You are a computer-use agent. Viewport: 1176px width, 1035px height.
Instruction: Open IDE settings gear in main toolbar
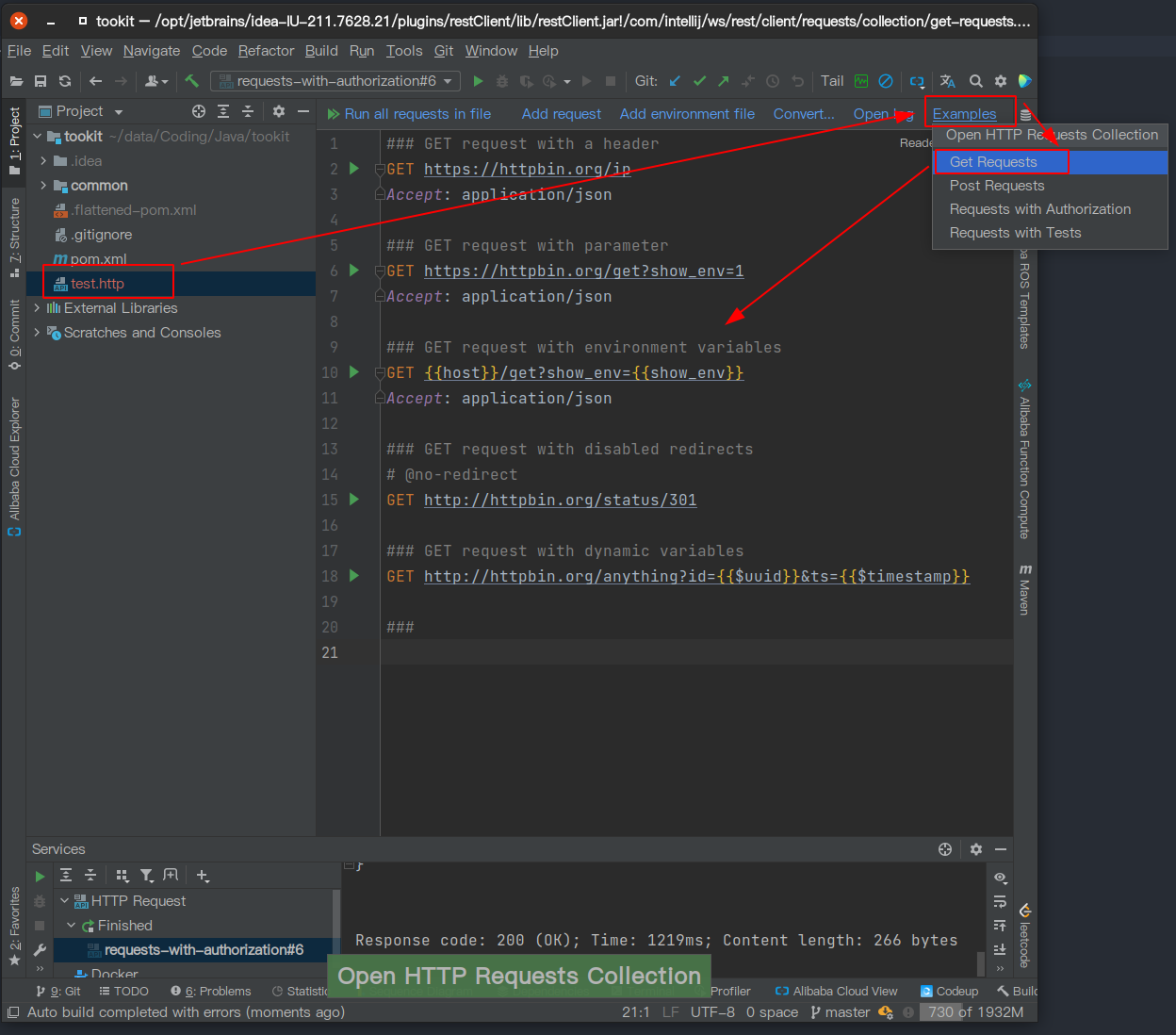1001,81
